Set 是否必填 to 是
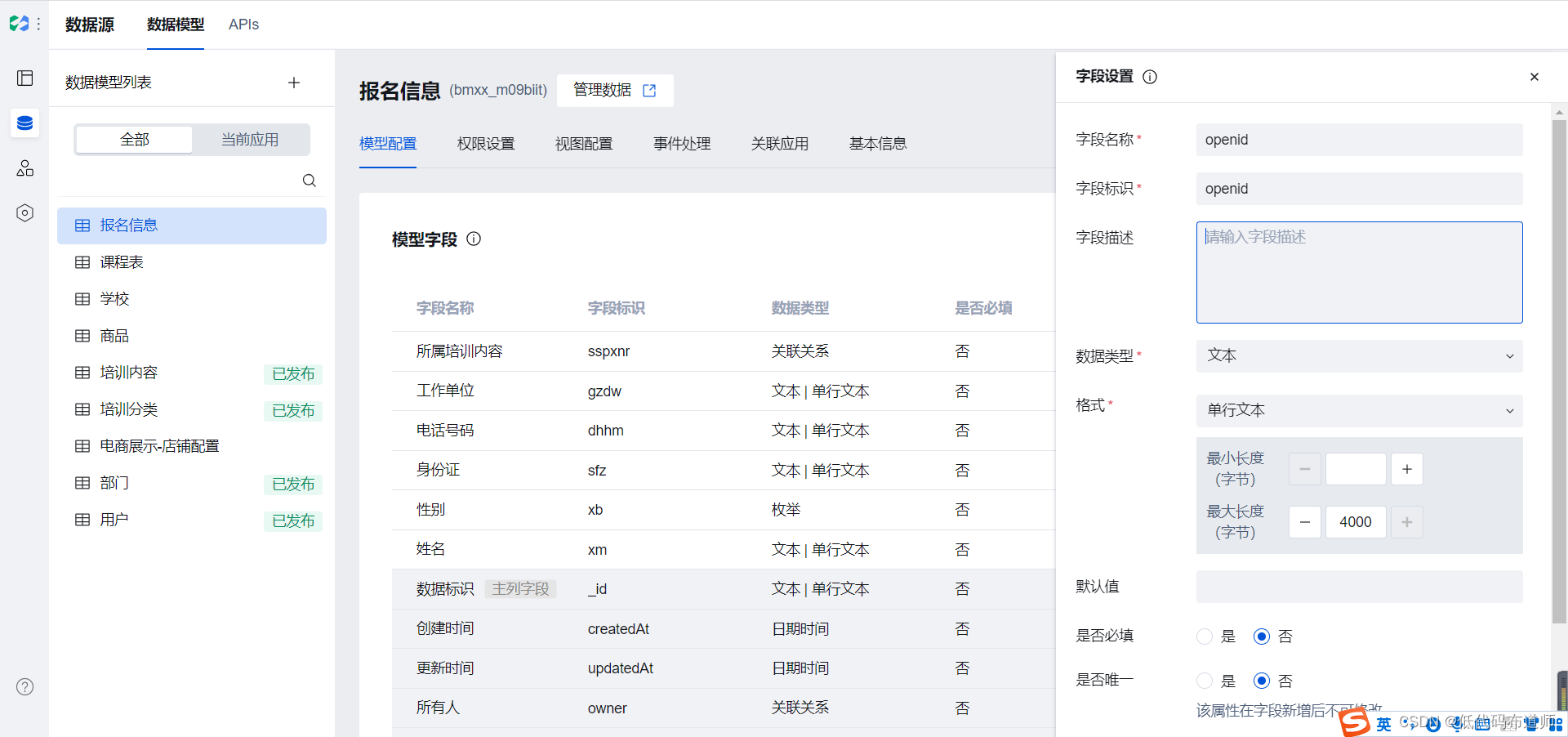This screenshot has height=737, width=1568. coord(1205,636)
